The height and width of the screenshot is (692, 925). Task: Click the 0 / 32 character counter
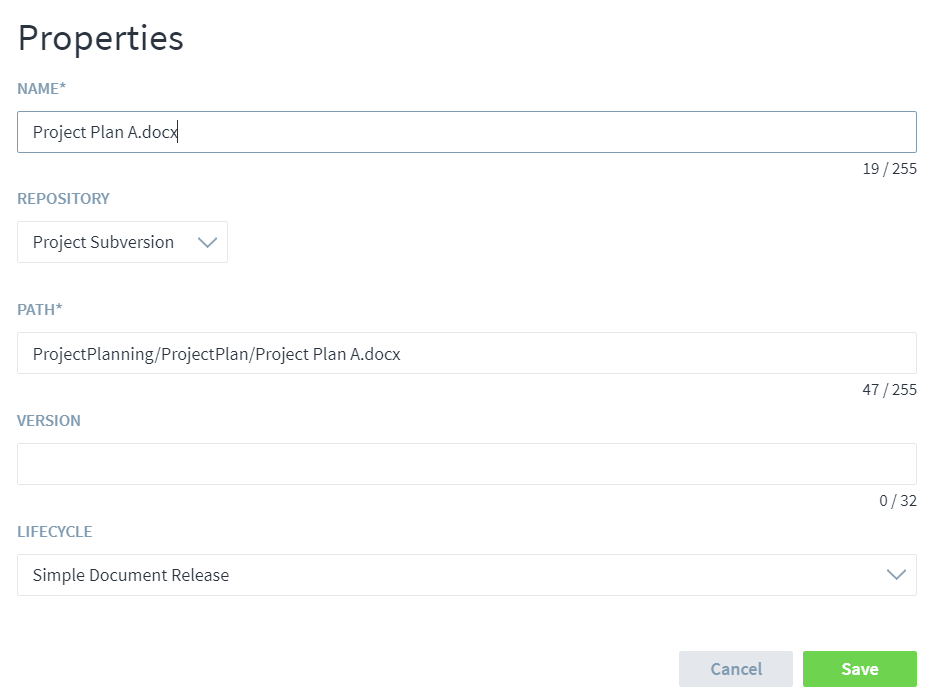(x=897, y=501)
